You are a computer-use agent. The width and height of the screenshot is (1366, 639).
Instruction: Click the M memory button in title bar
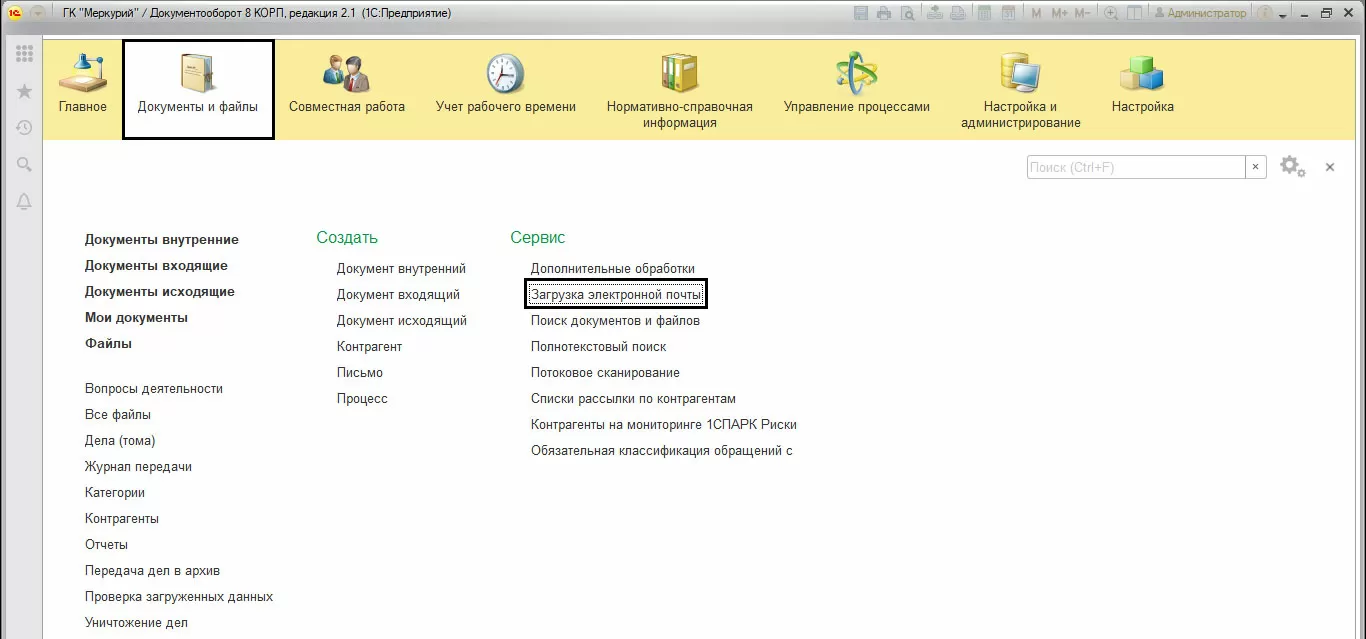(x=1036, y=13)
